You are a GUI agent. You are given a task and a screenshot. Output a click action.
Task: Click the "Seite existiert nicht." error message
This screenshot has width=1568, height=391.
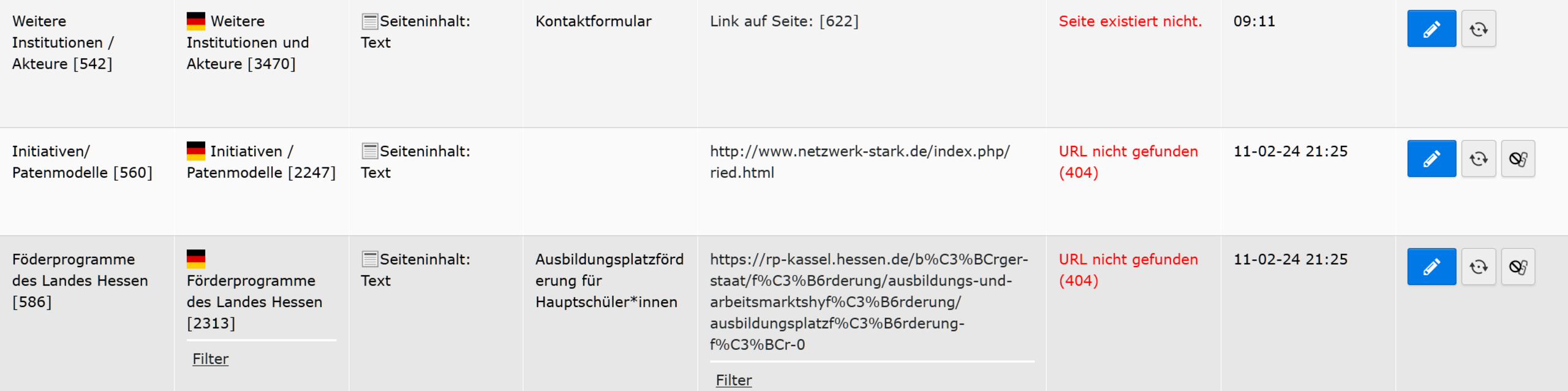tap(1130, 21)
